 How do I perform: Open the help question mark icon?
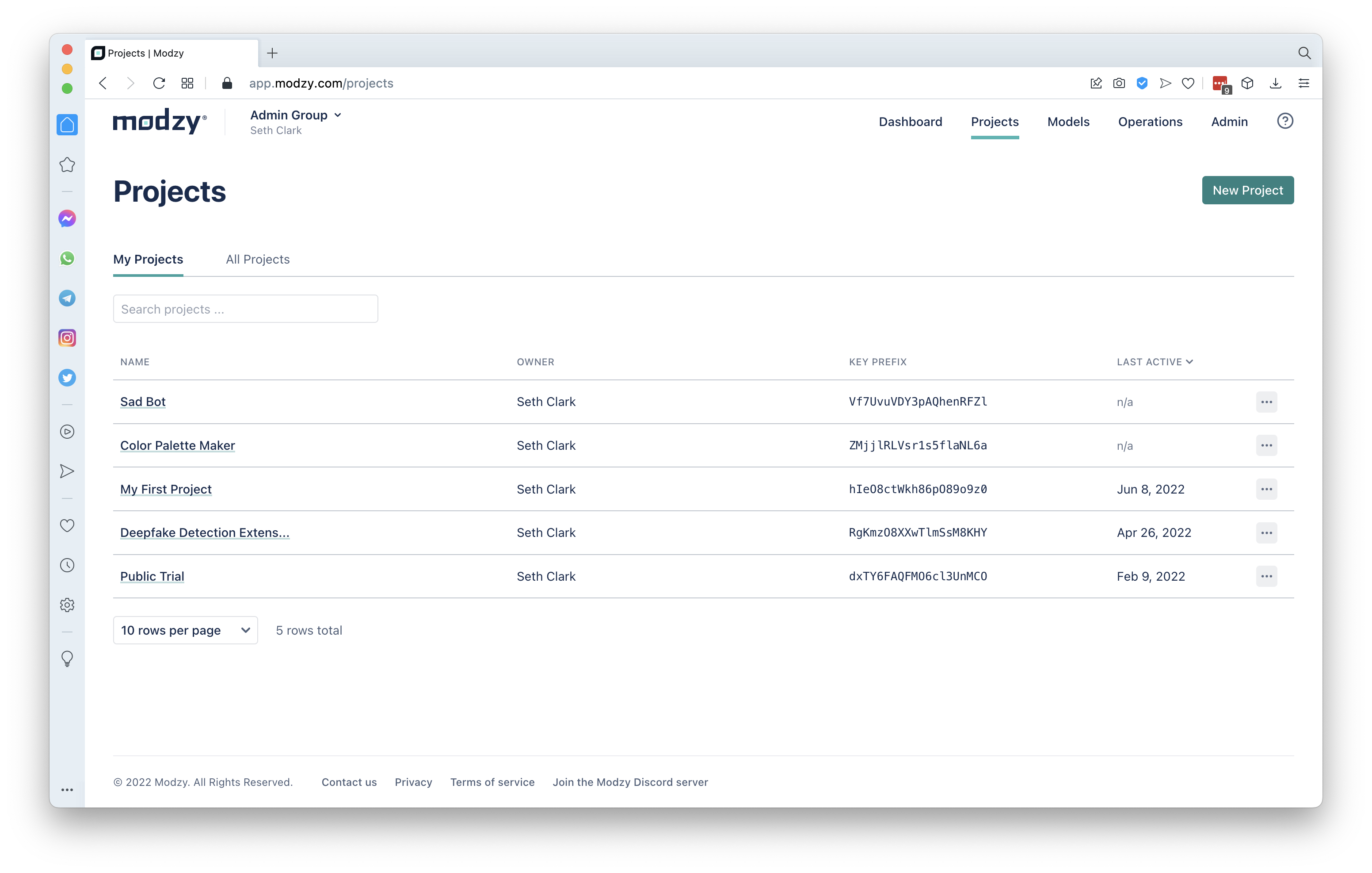[x=1284, y=121]
